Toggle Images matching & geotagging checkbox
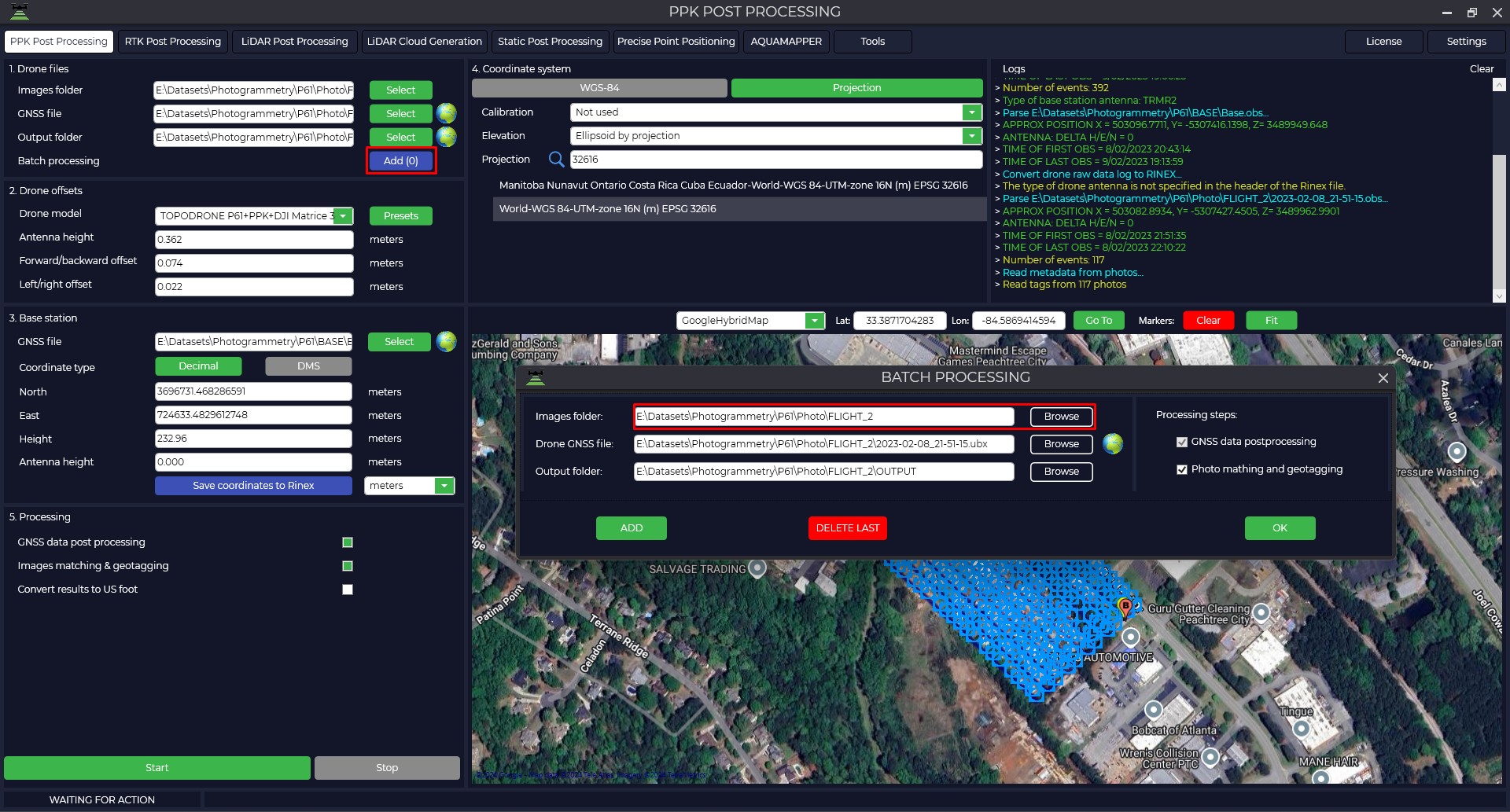This screenshot has width=1510, height=812. point(348,566)
